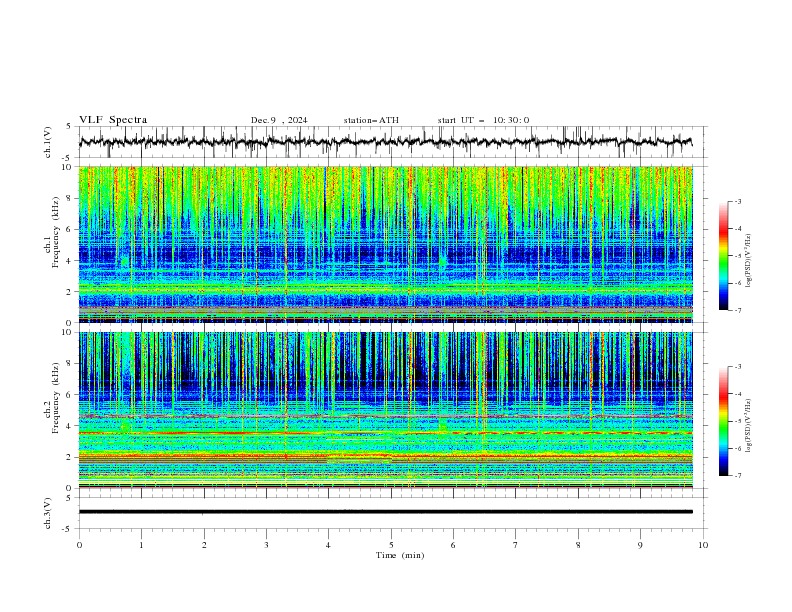Click the ch.2 spectrogram panel
792x612 pixels.
pos(386,410)
